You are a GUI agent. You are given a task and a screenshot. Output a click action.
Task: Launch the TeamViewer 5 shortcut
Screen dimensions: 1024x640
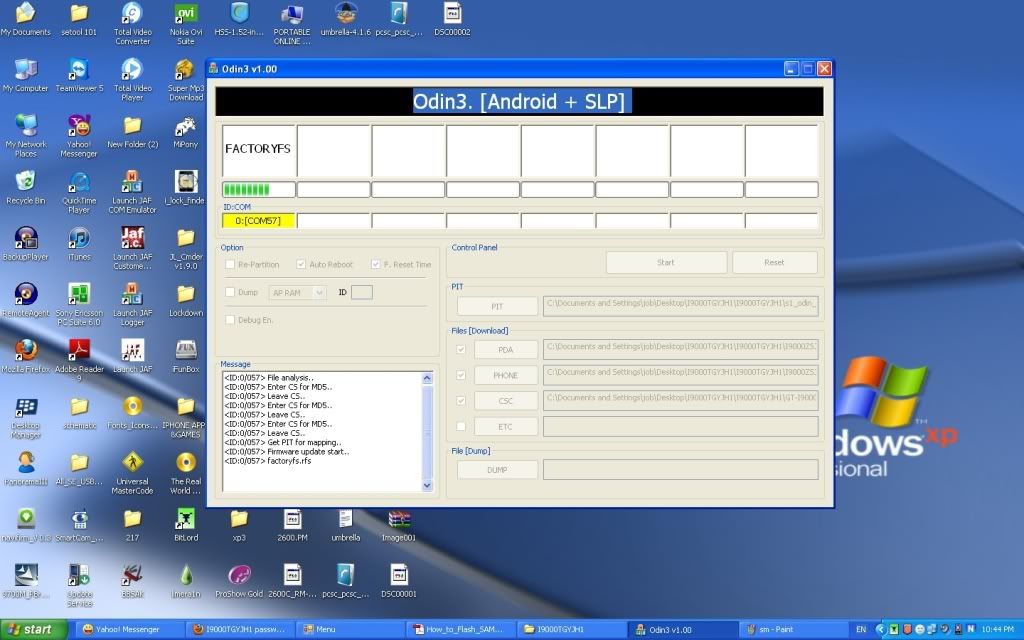pos(79,76)
